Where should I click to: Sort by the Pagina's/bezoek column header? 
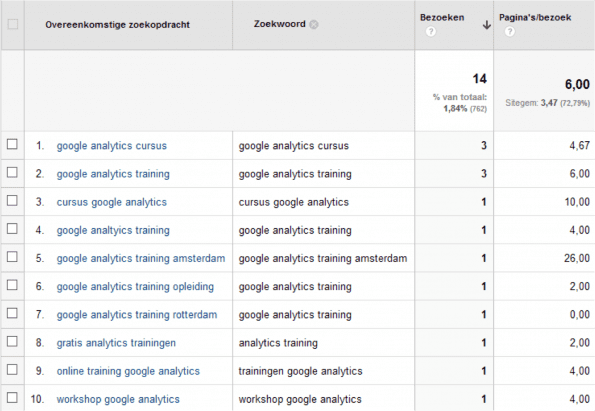535,17
